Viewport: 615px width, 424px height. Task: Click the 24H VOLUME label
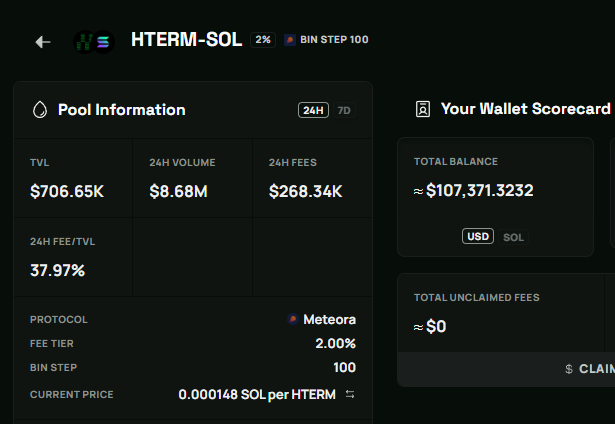click(x=182, y=162)
